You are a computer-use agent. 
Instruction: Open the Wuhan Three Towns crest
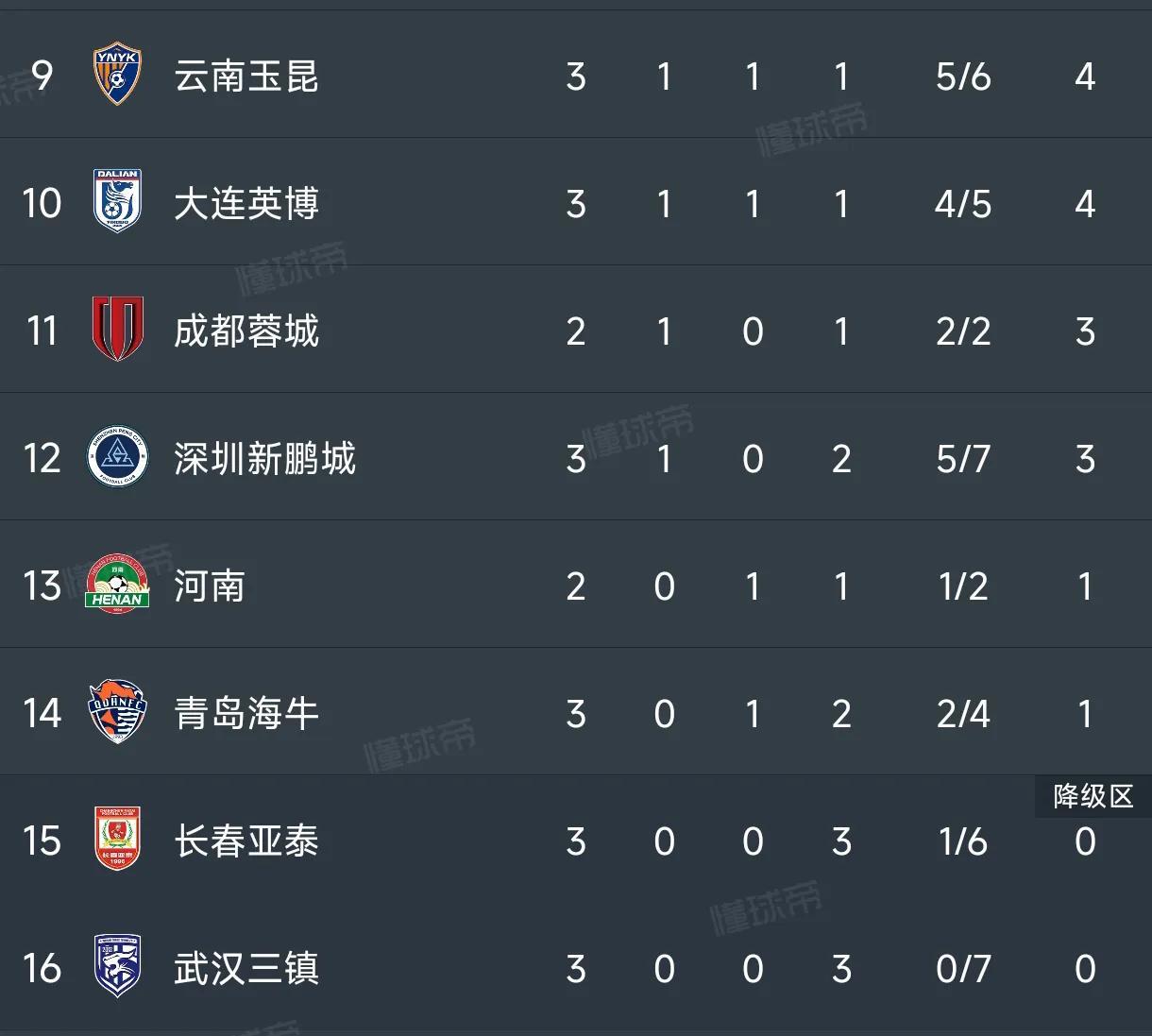117,966
